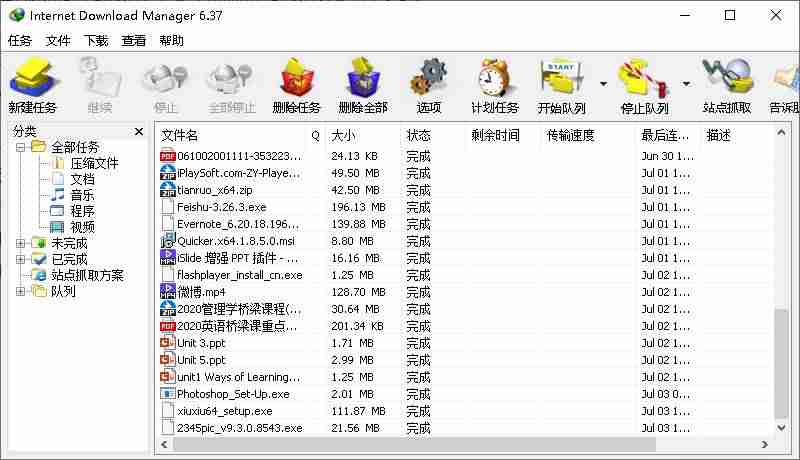Select 程序 category in the tree

[x=82, y=211]
